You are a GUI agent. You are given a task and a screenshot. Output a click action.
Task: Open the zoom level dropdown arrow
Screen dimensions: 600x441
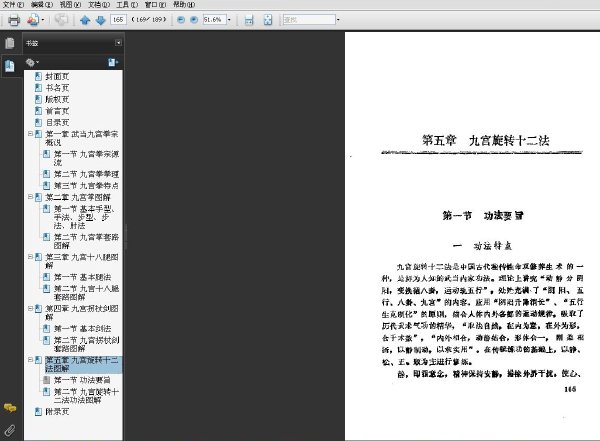coord(229,20)
